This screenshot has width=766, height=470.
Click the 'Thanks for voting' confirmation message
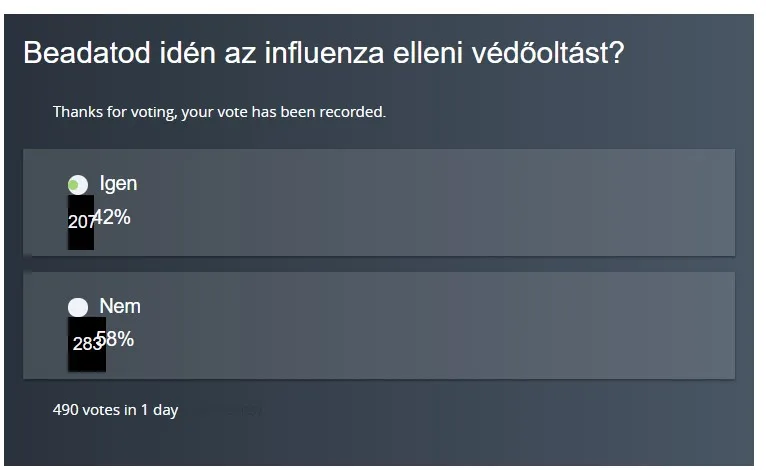(x=219, y=112)
